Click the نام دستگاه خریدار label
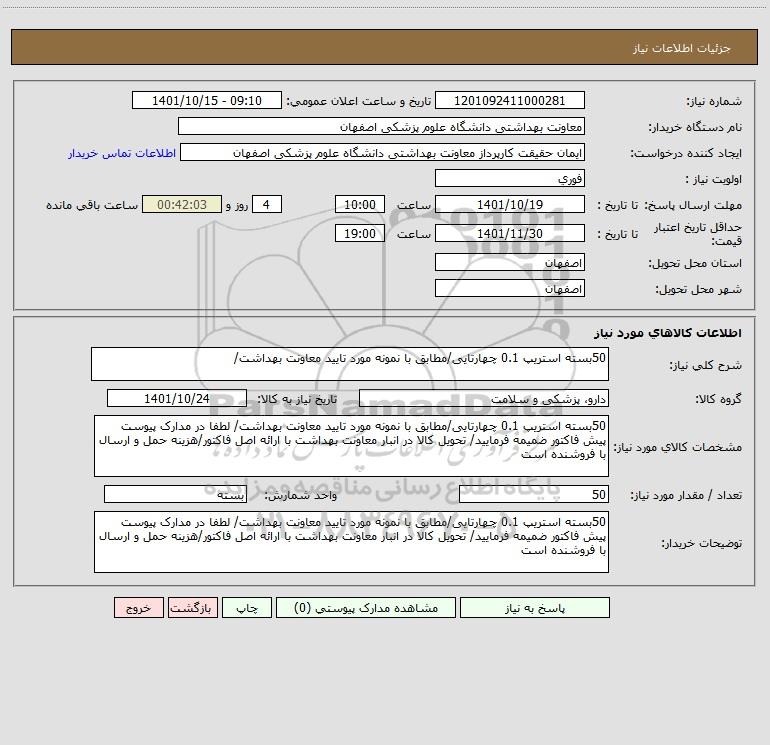Viewport: 770px width, 745px height. (695, 128)
